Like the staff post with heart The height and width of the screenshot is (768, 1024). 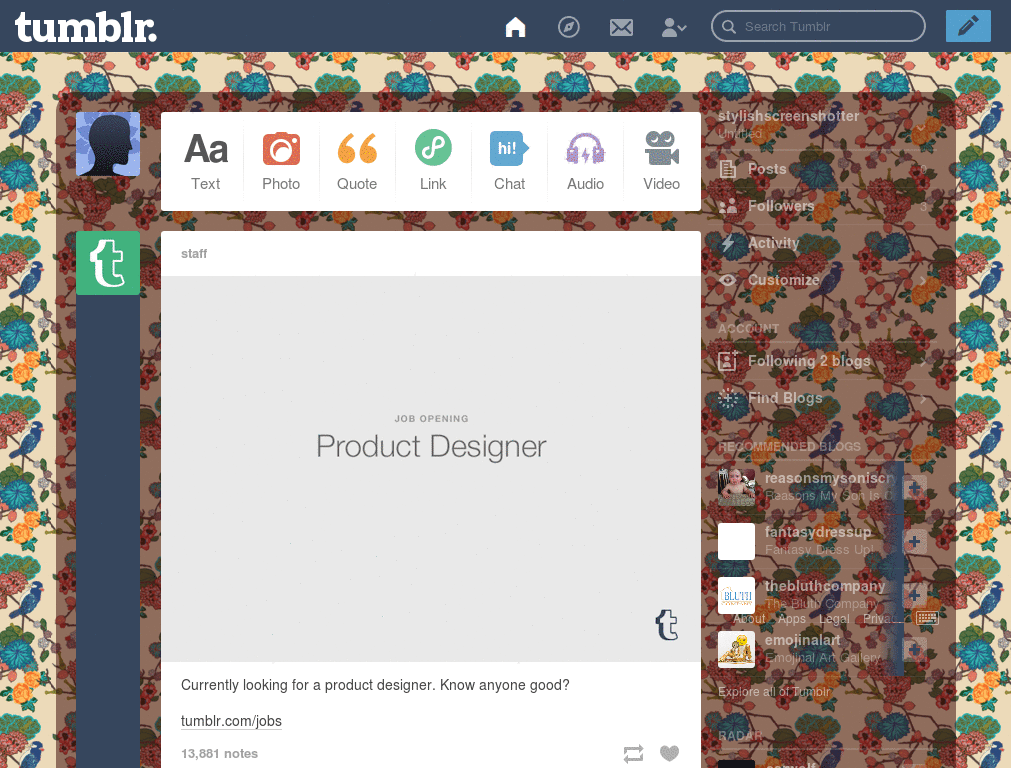point(669,753)
